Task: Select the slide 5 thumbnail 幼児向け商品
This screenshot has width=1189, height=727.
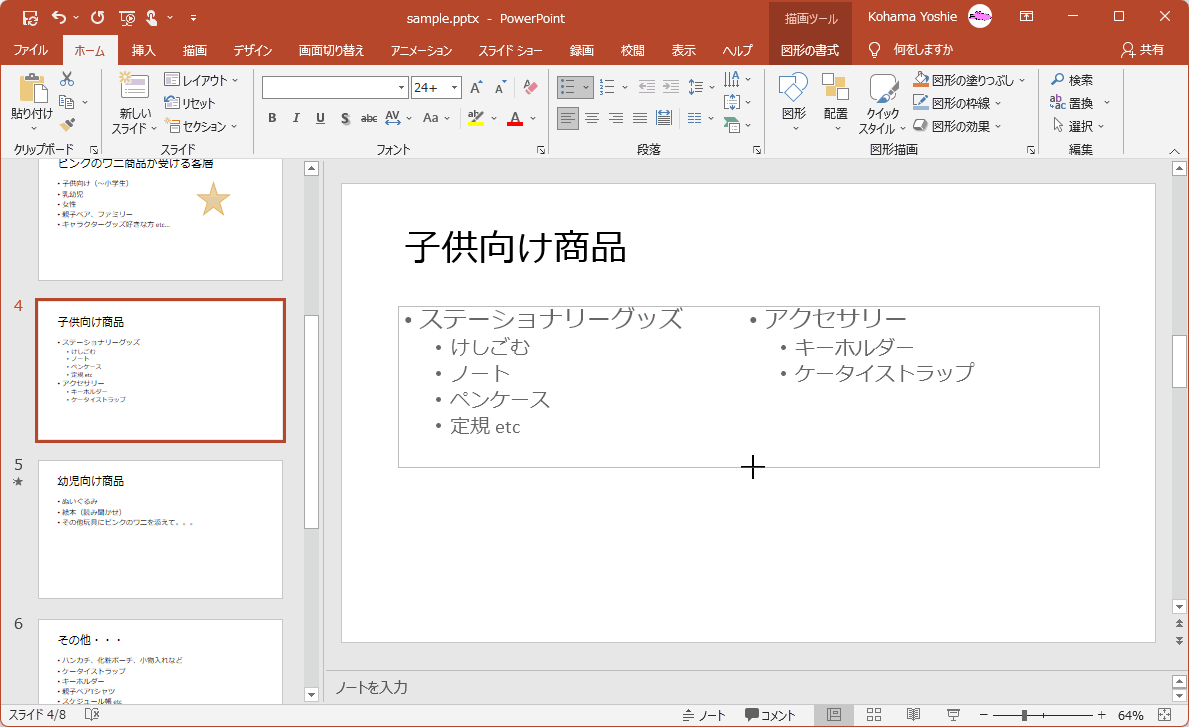Action: pos(160,529)
